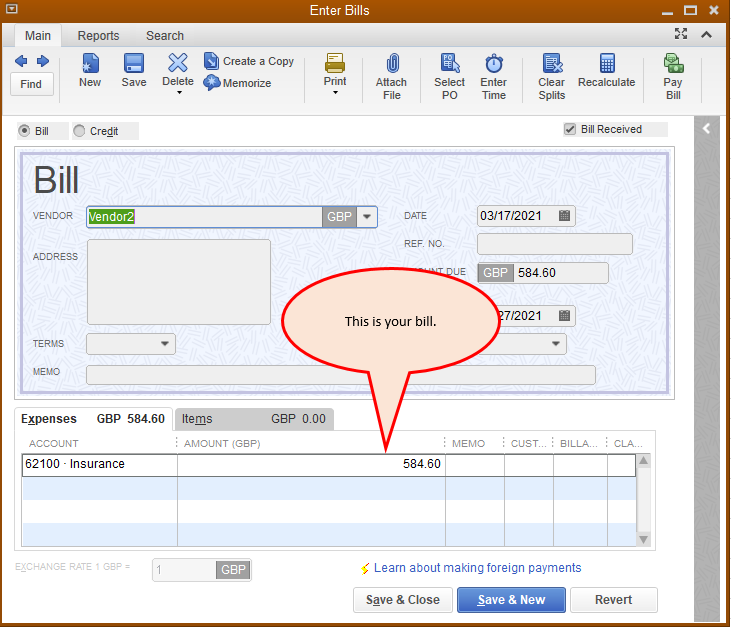Switch to the Search tab
Image resolution: width=731 pixels, height=627 pixels.
(165, 35)
